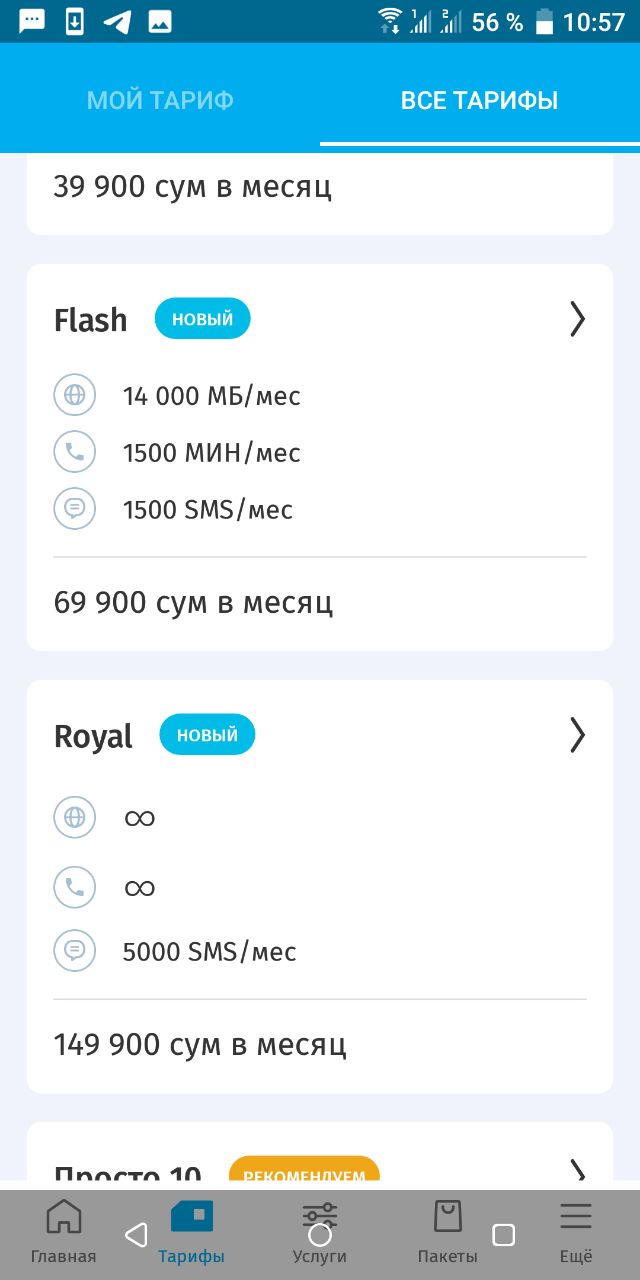Open Пакеты shopping bag icon
Viewport: 640px width, 1280px height.
[447, 1217]
